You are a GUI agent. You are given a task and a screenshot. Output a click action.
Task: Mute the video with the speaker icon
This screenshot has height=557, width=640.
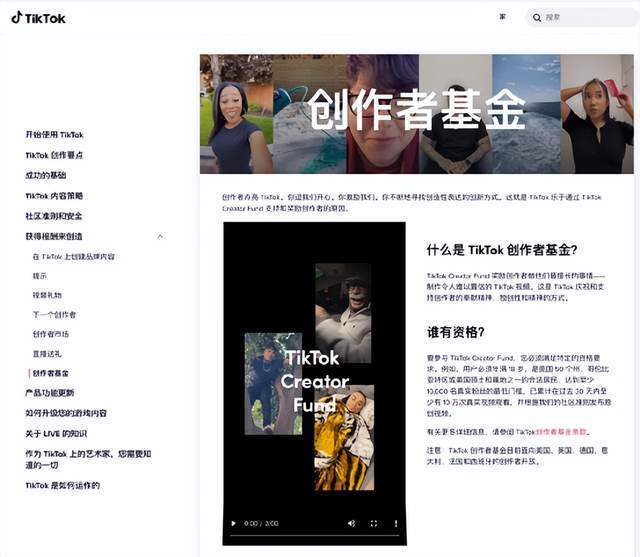(351, 523)
